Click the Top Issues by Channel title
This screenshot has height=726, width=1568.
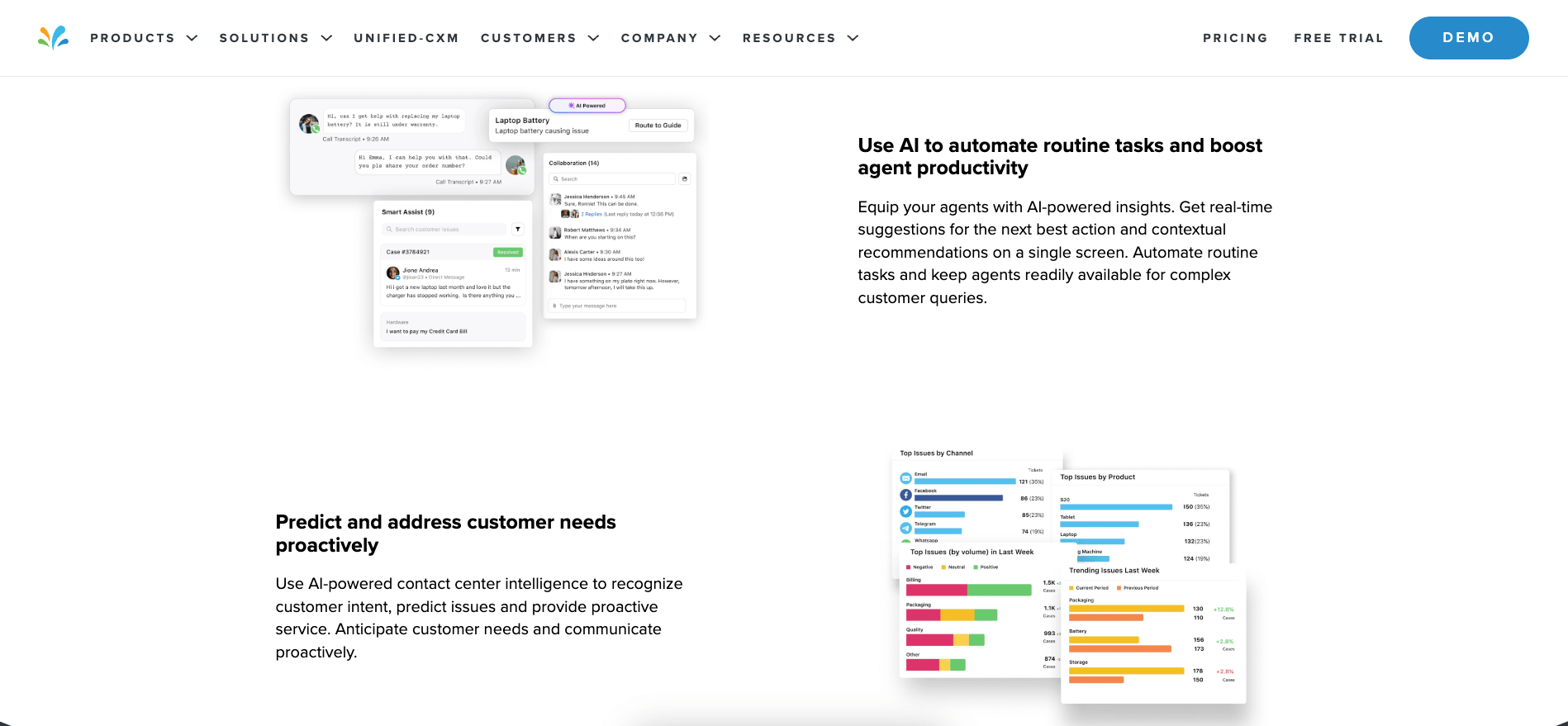click(x=936, y=453)
